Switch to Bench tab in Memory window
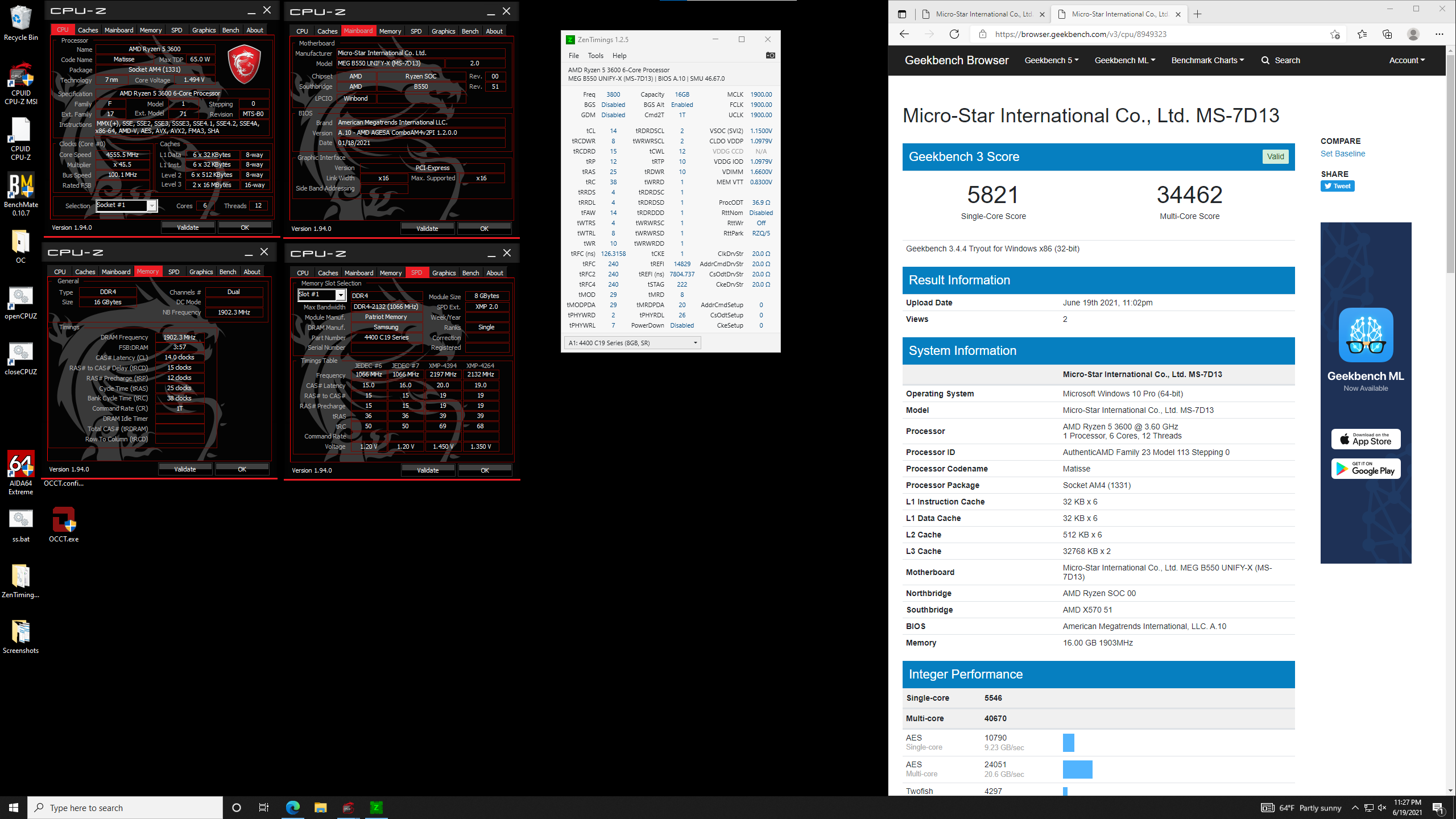The image size is (1456, 819). [x=227, y=272]
